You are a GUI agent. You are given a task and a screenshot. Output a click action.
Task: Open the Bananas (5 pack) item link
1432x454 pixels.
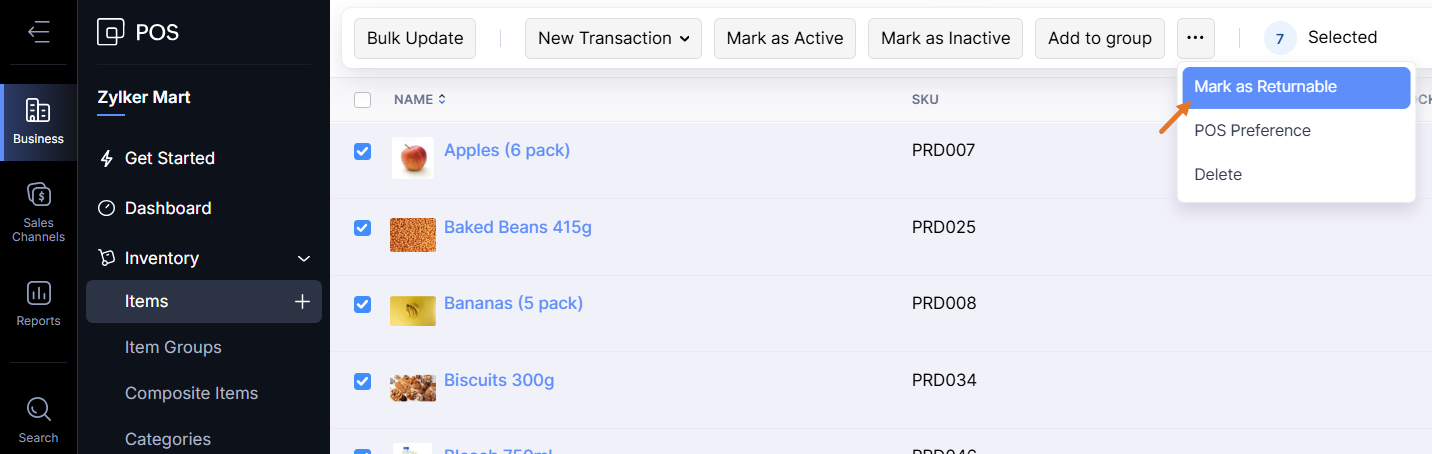(x=513, y=303)
